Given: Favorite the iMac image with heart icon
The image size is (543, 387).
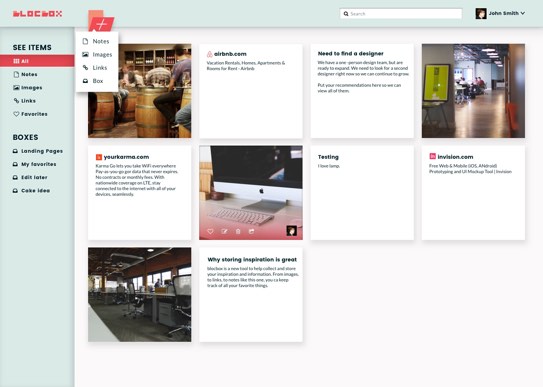Looking at the screenshot, I should tap(210, 231).
